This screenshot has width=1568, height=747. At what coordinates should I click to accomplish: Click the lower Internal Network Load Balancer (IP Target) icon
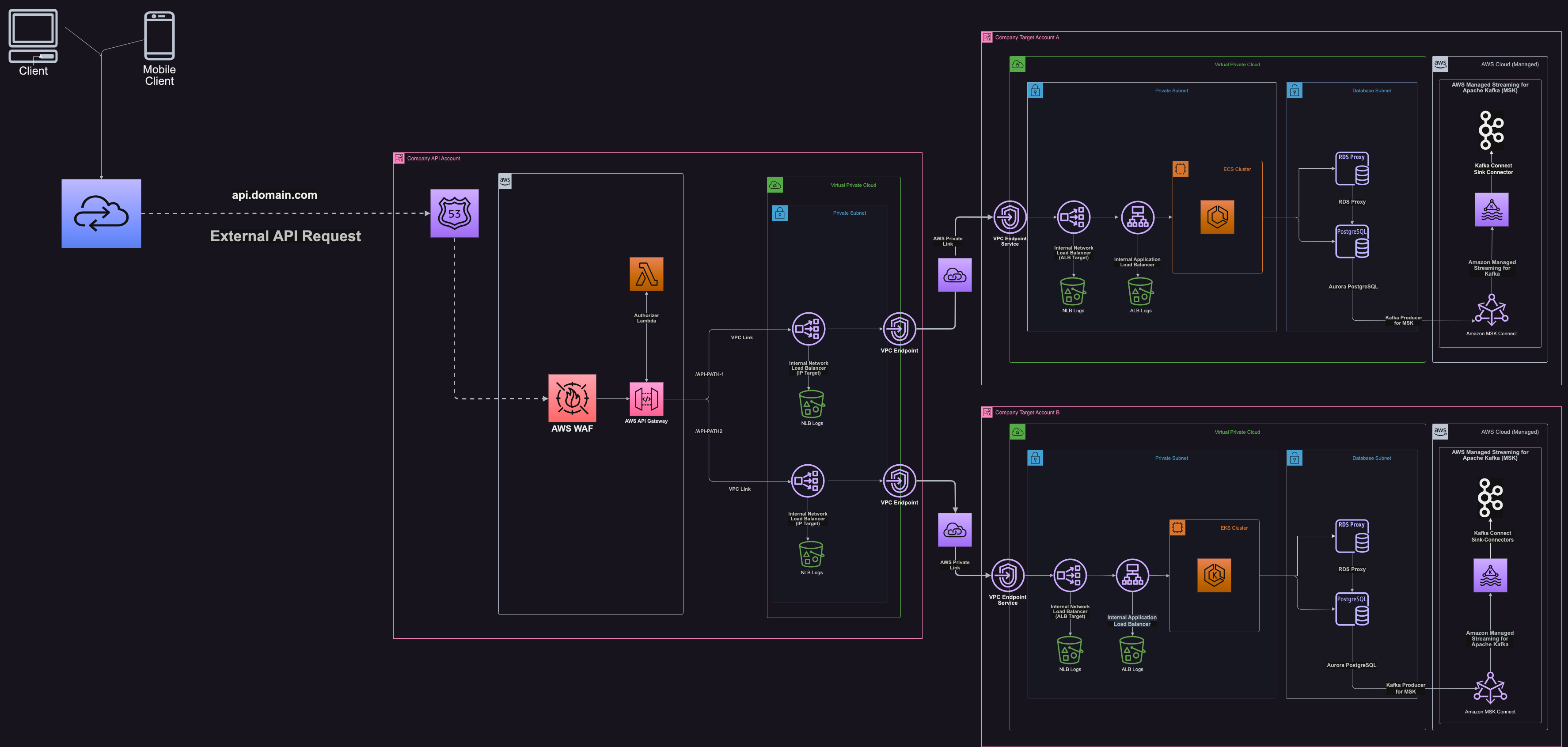pyautogui.click(x=808, y=481)
